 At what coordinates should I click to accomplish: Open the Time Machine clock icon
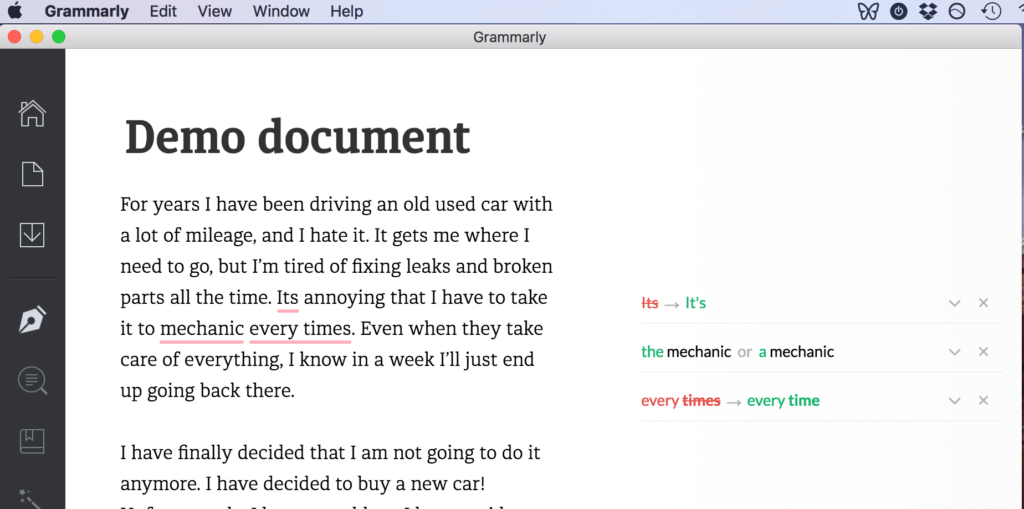pos(991,11)
